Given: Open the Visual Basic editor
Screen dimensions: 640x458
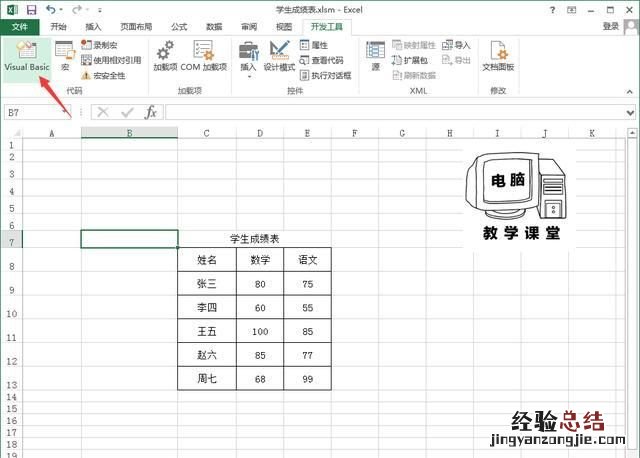Looking at the screenshot, I should (26, 56).
